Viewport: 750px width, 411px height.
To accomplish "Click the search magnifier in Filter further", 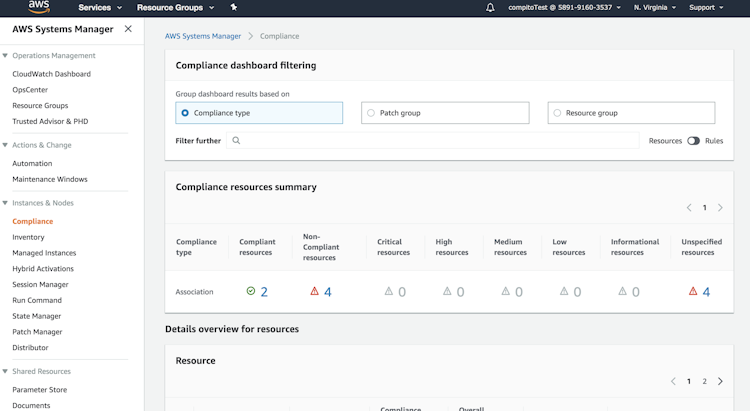I will pos(236,141).
